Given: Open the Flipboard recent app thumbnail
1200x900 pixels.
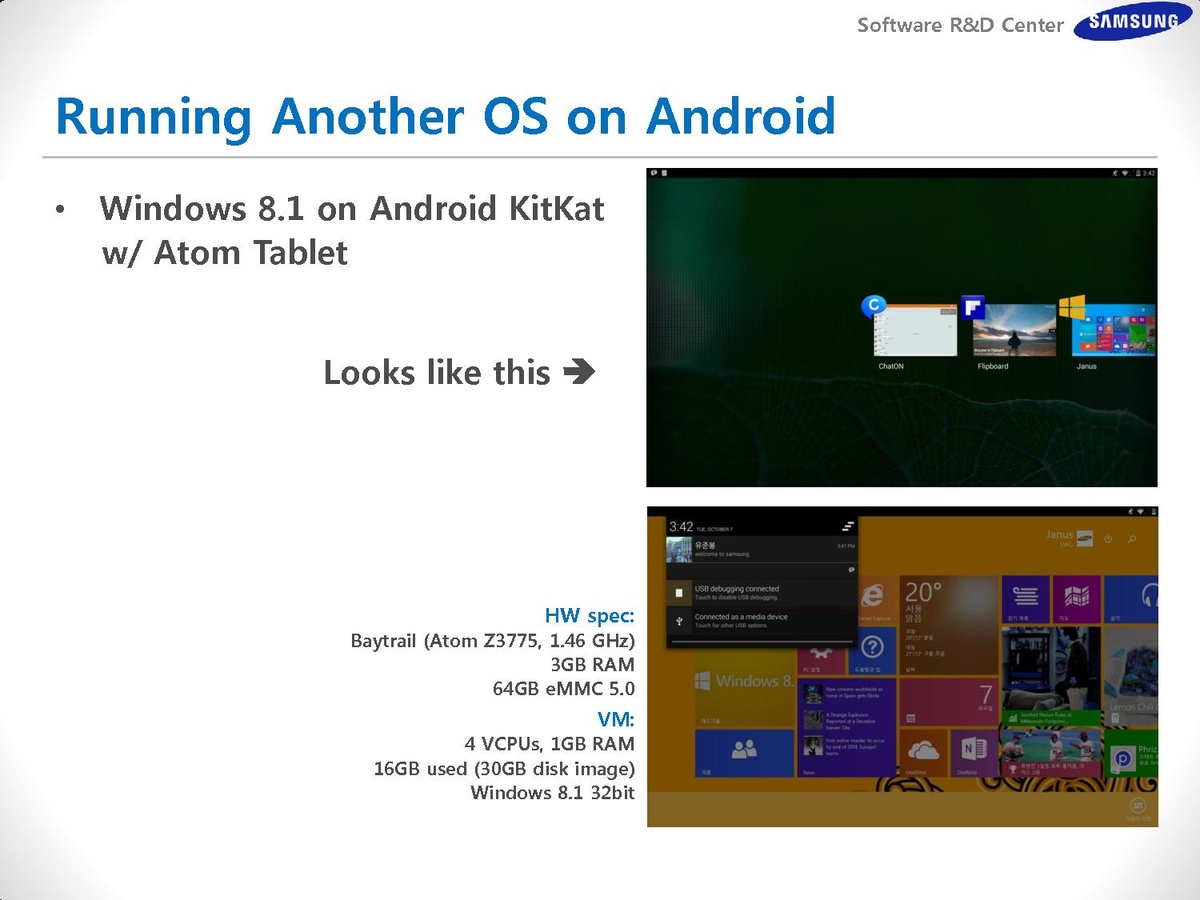Looking at the screenshot, I should [1012, 331].
